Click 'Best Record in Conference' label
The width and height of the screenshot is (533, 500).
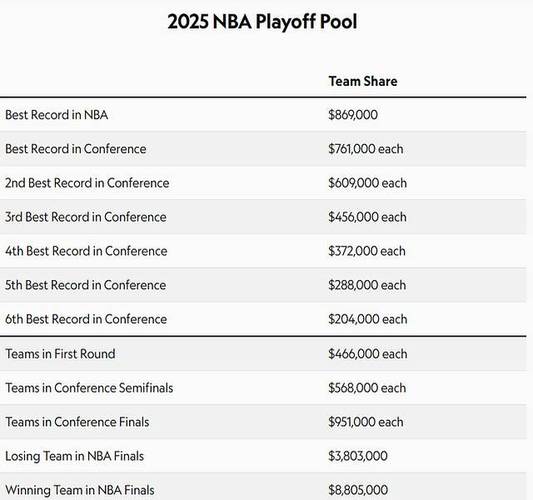pyautogui.click(x=75, y=149)
